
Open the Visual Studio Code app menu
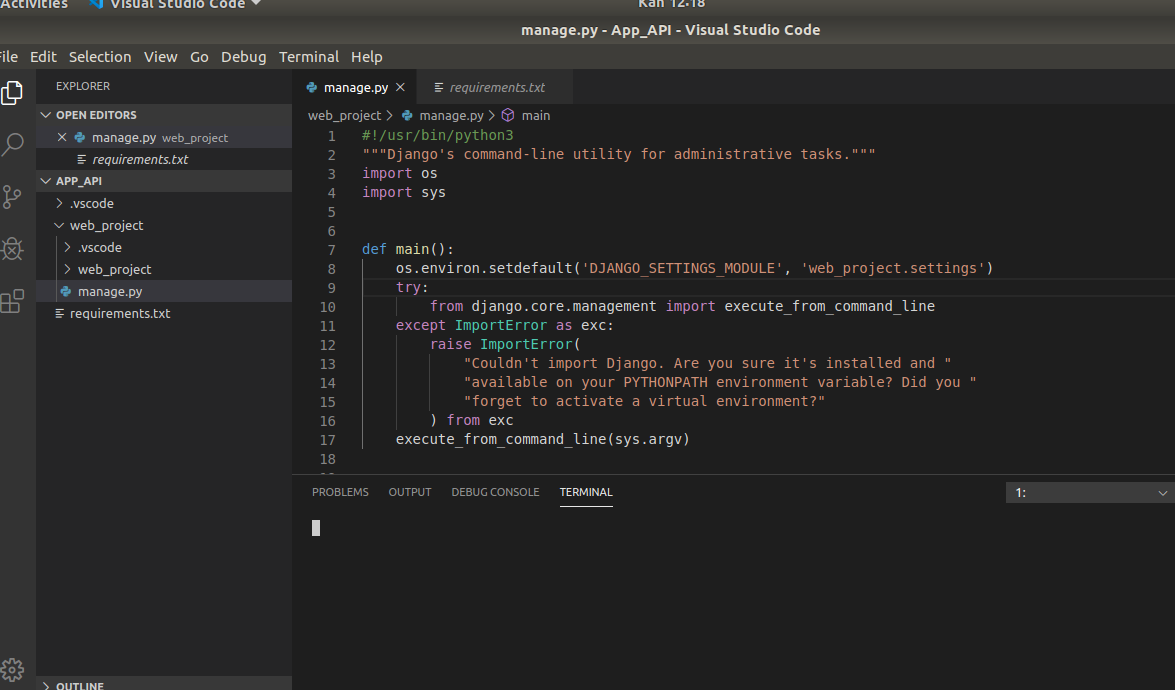[176, 4]
